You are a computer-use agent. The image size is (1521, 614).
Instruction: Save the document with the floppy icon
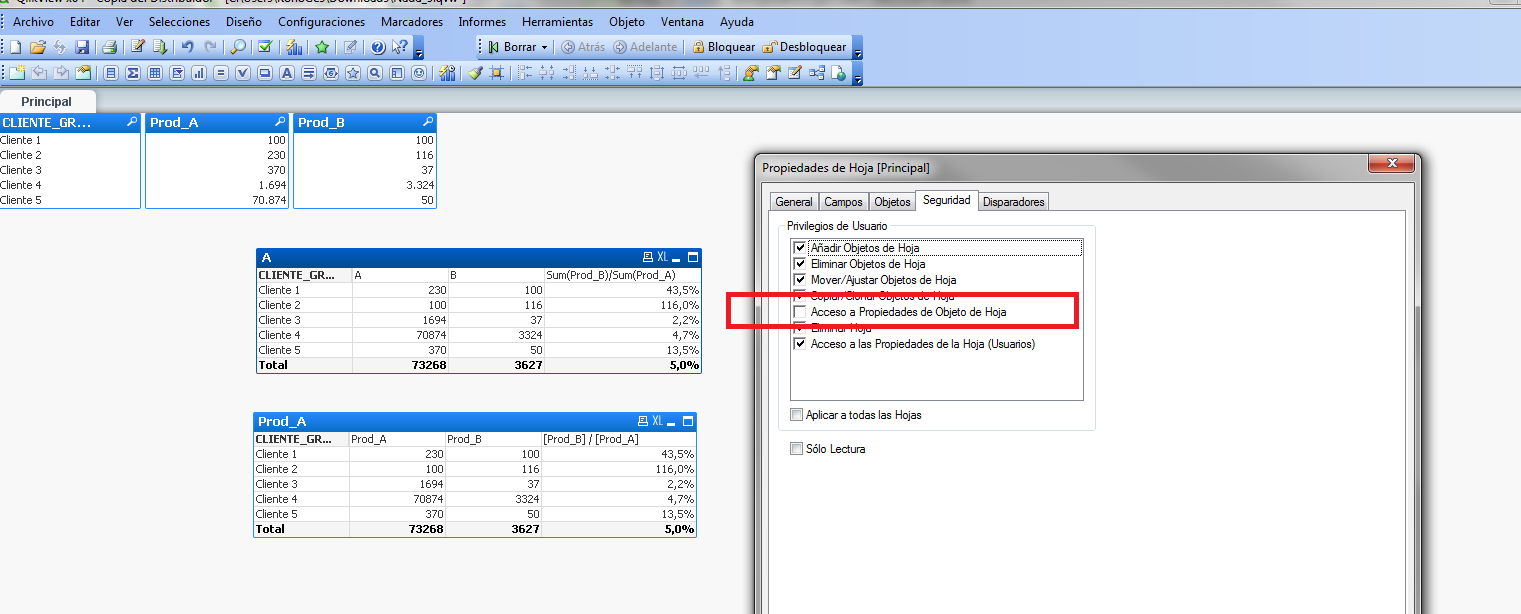tap(82, 47)
